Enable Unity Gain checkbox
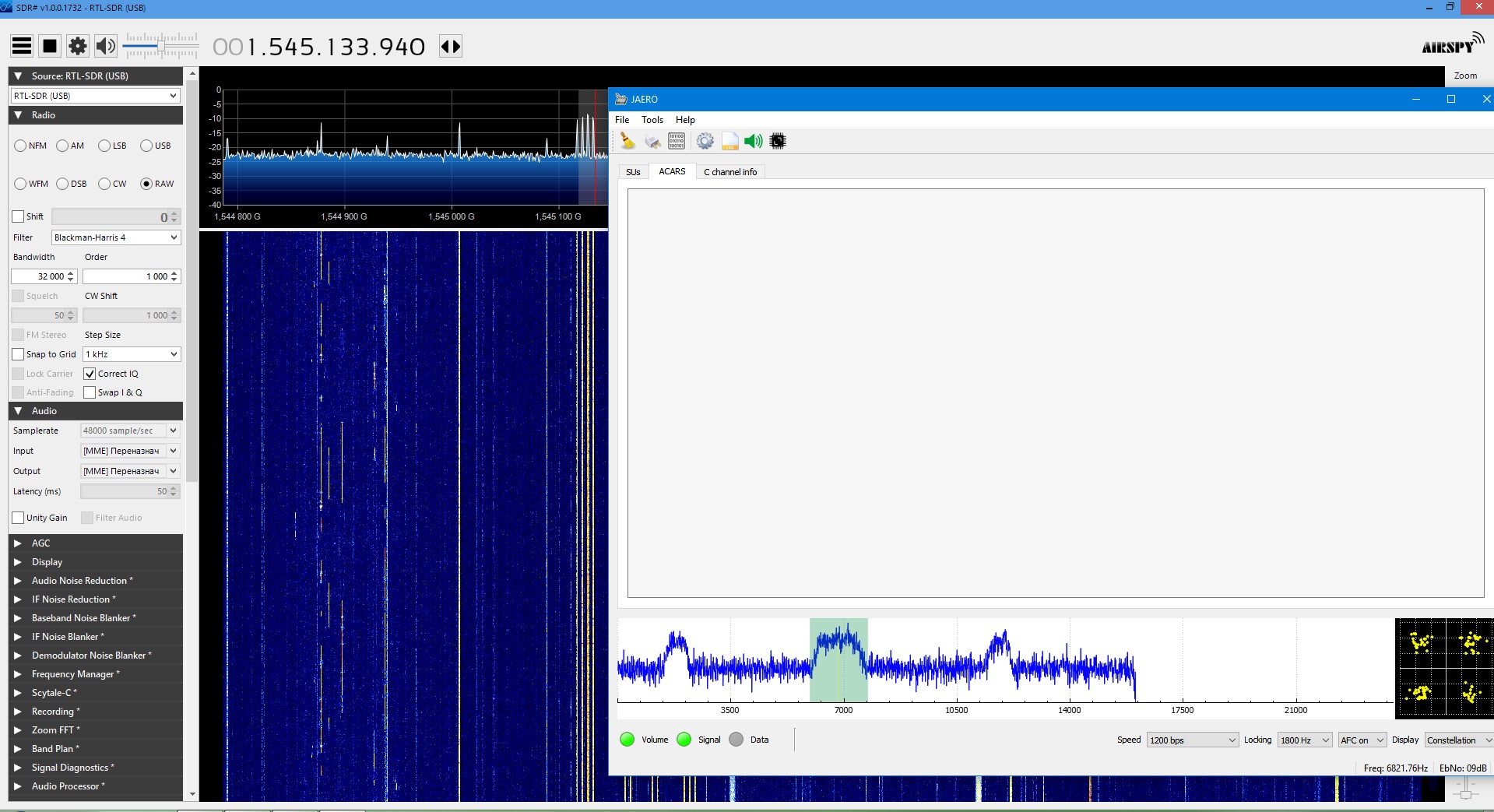Screen dimensions: 1494x812 click(18, 518)
